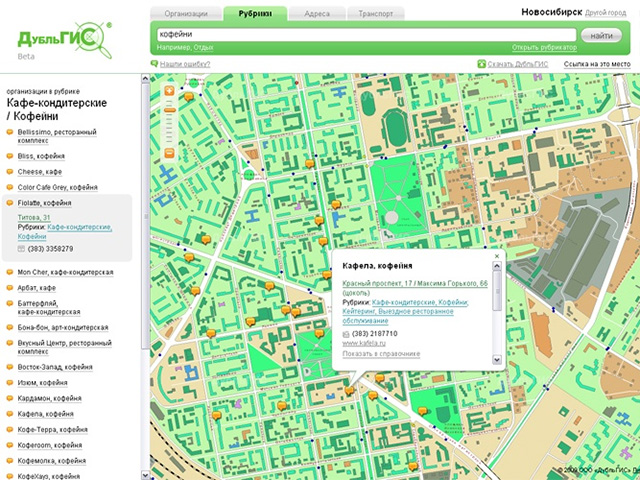The image size is (640, 480).
Task: Click the download icon by Скачать ДубльГИС
Action: point(482,64)
